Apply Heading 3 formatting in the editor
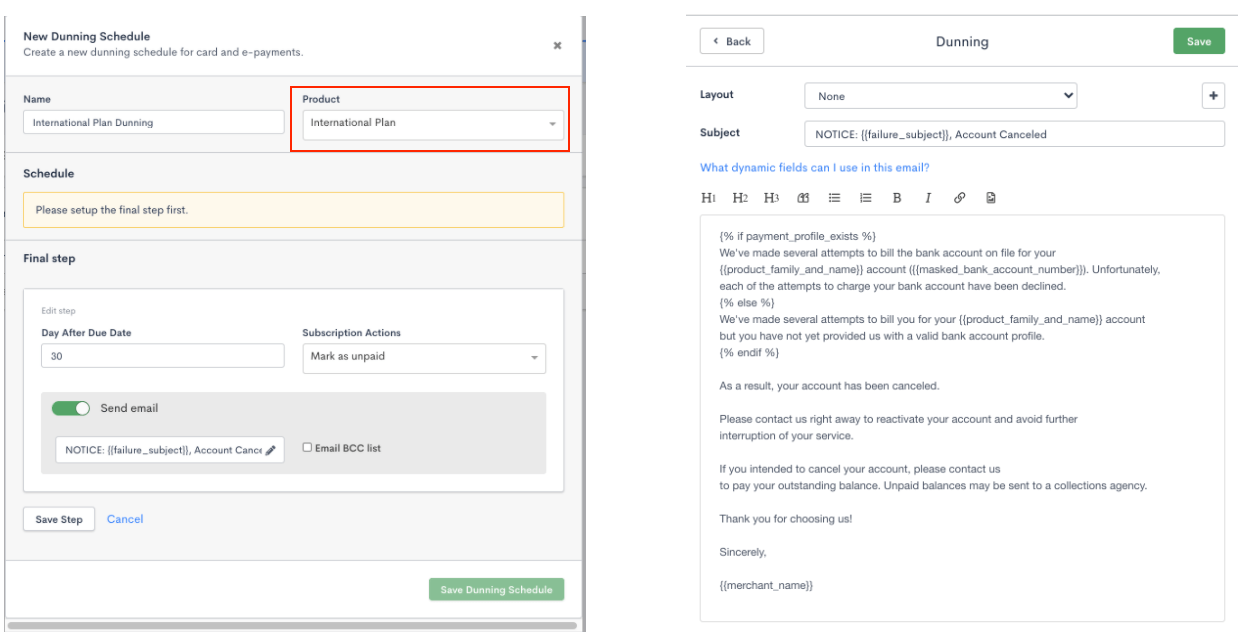The width and height of the screenshot is (1246, 638). [x=771, y=198]
